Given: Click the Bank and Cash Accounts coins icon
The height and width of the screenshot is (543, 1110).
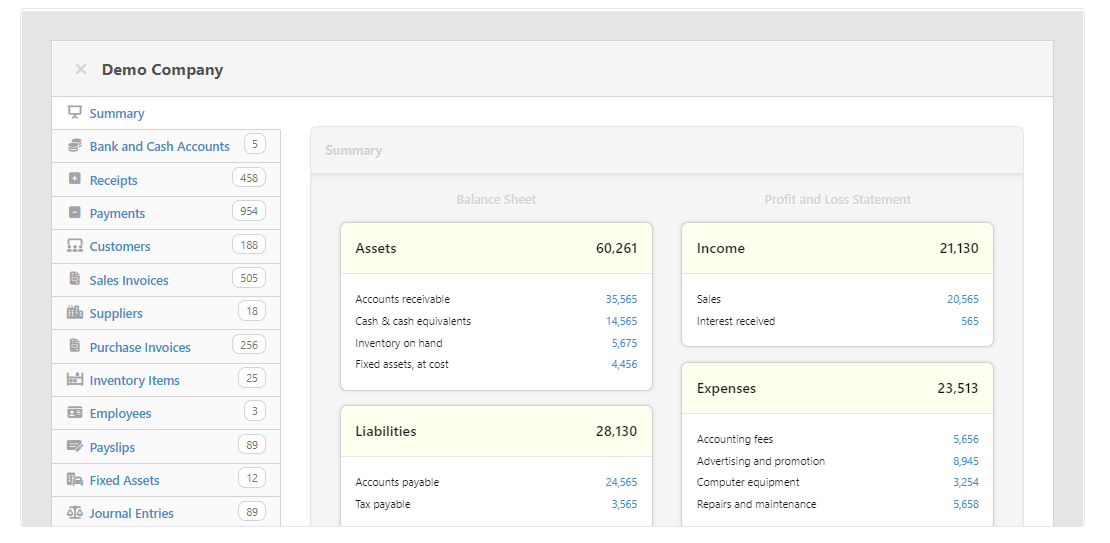Looking at the screenshot, I should 75,146.
